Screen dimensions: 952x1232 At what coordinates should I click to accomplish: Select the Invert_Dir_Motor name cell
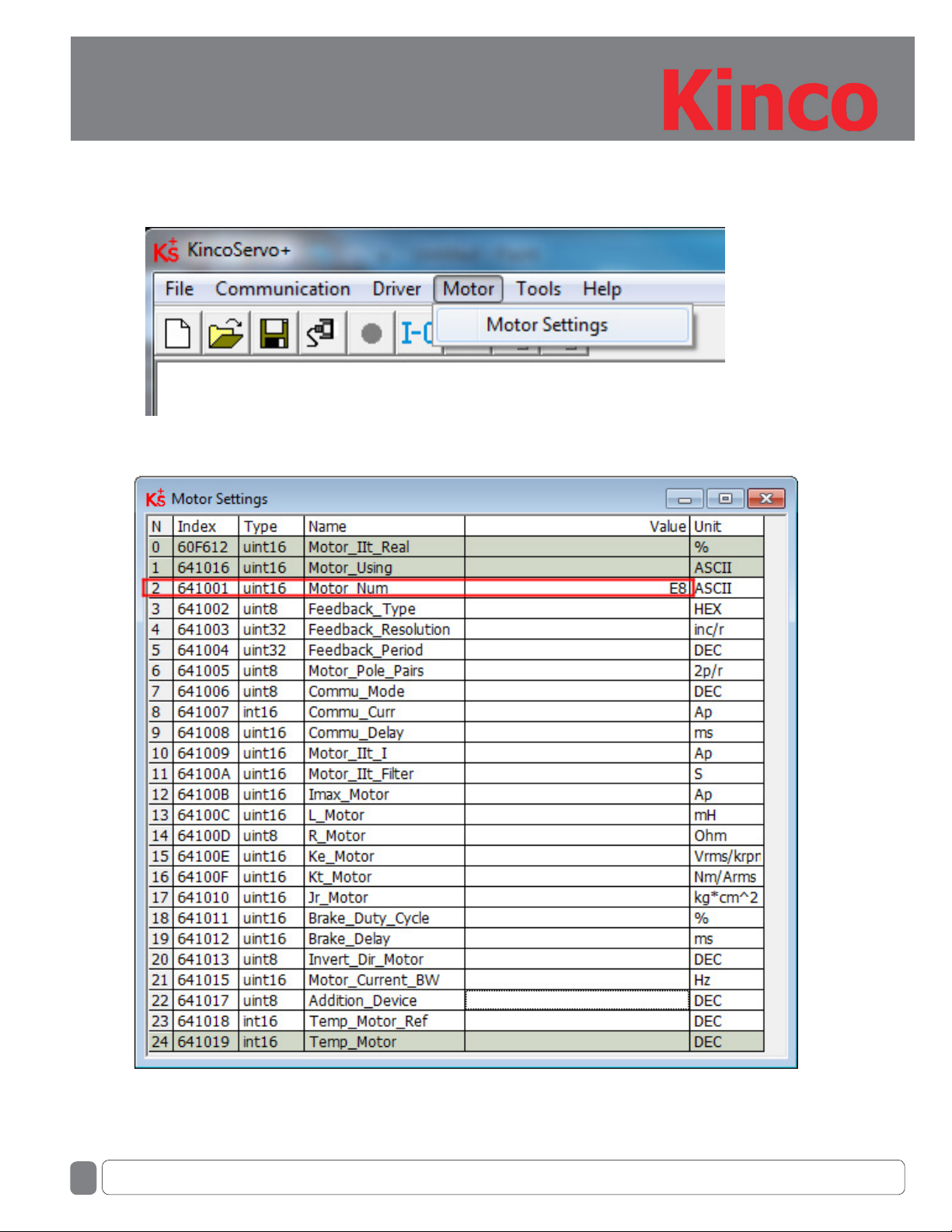click(384, 959)
